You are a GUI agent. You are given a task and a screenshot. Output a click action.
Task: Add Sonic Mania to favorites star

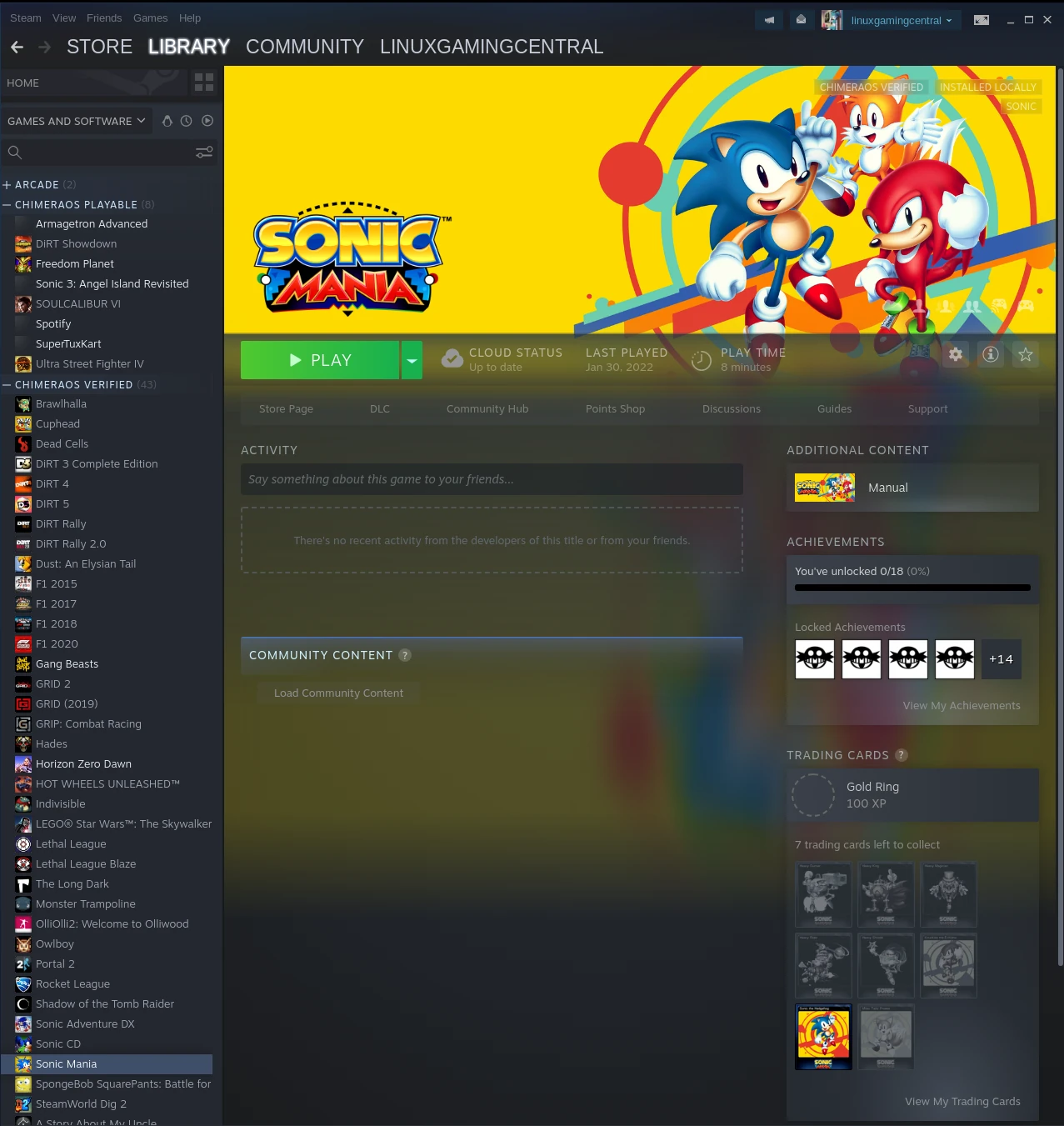coord(1026,355)
